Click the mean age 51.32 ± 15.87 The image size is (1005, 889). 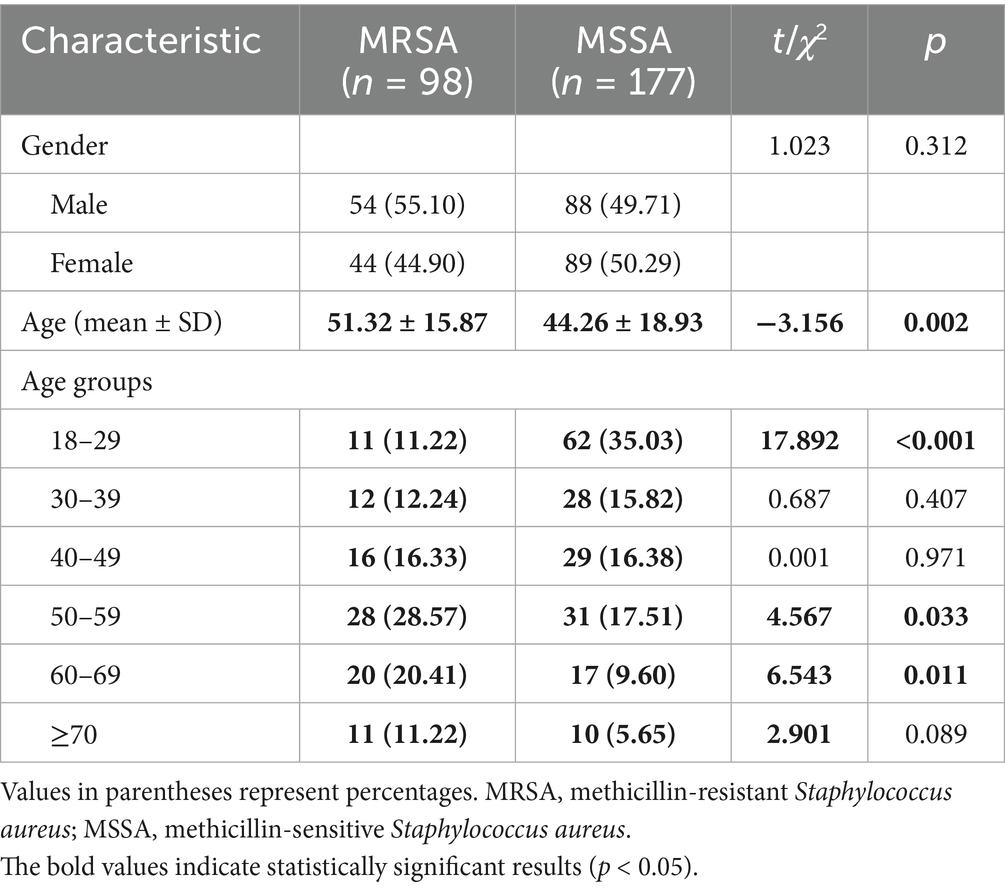[407, 323]
